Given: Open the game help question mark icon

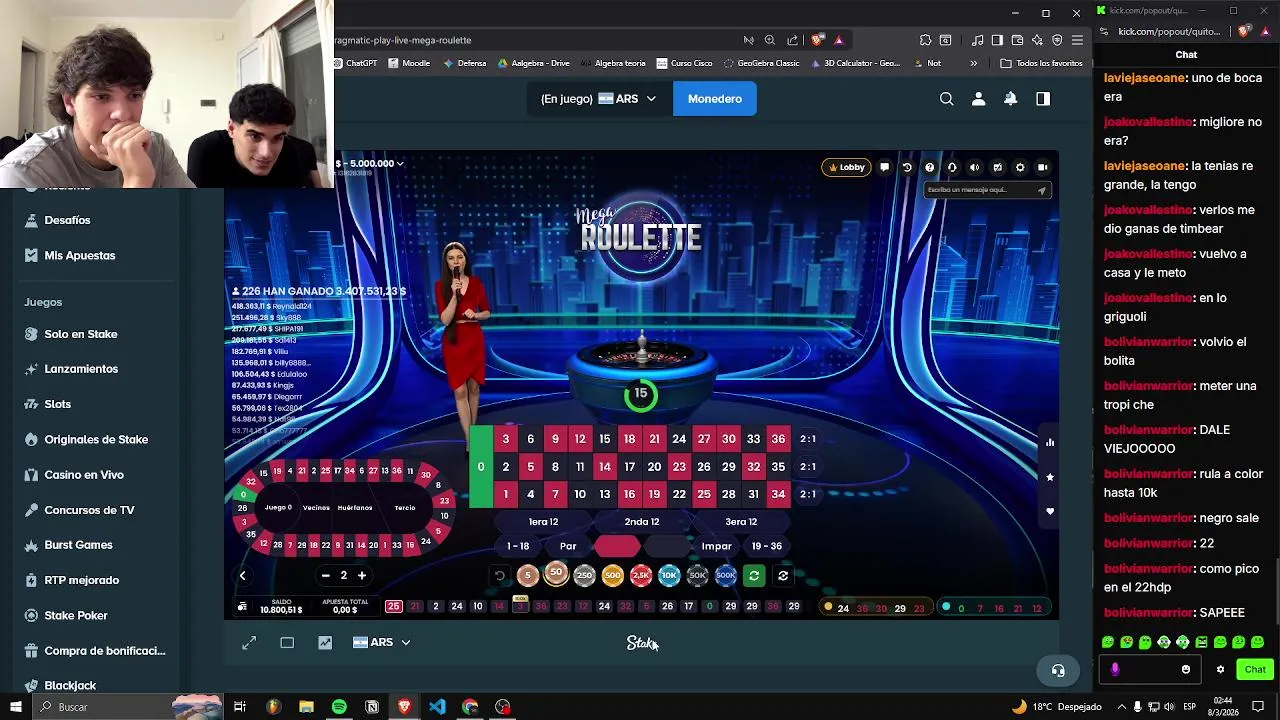Looking at the screenshot, I should [929, 168].
